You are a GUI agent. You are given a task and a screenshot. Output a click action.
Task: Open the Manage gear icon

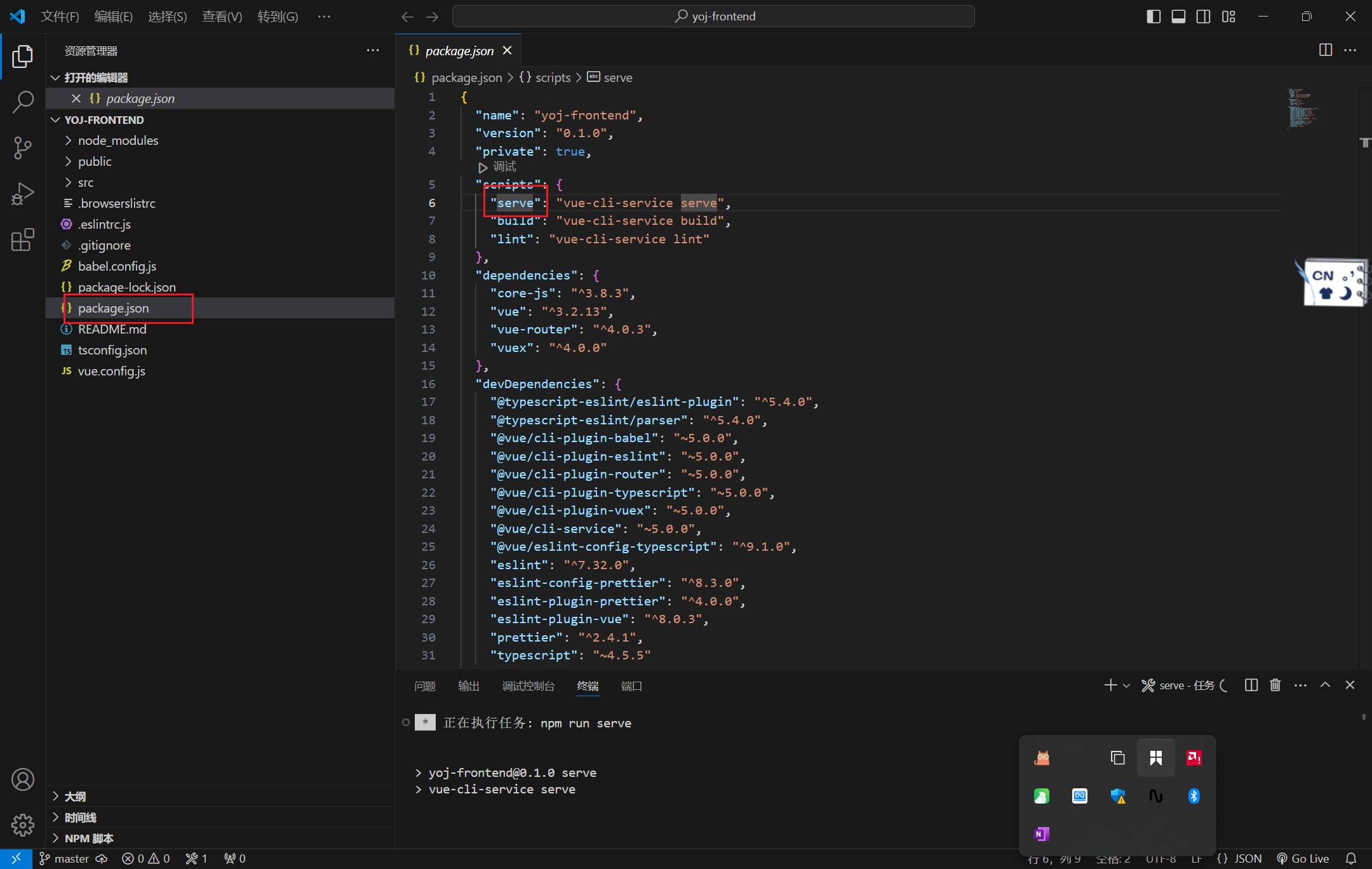[22, 825]
